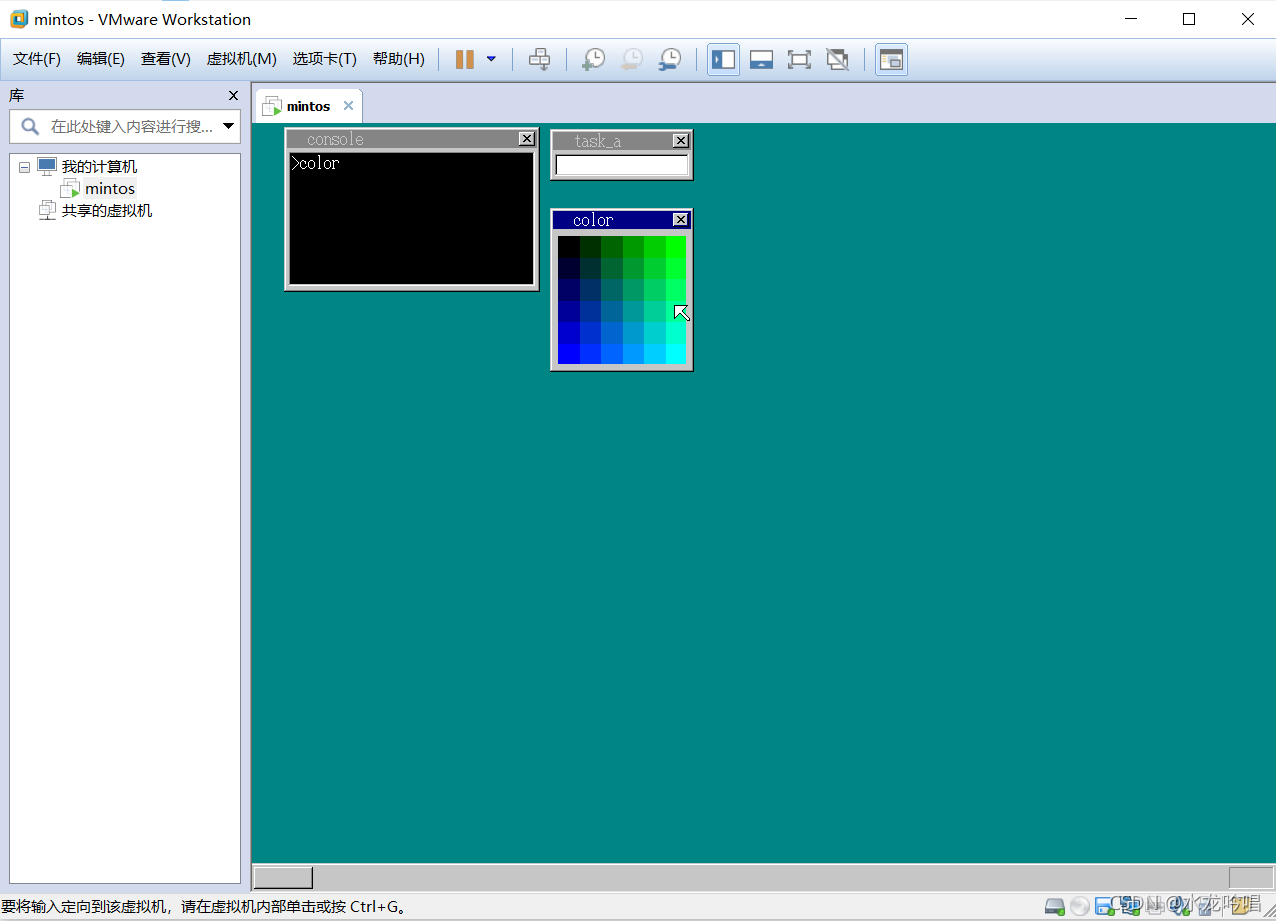Open the snapshot manager

click(669, 59)
